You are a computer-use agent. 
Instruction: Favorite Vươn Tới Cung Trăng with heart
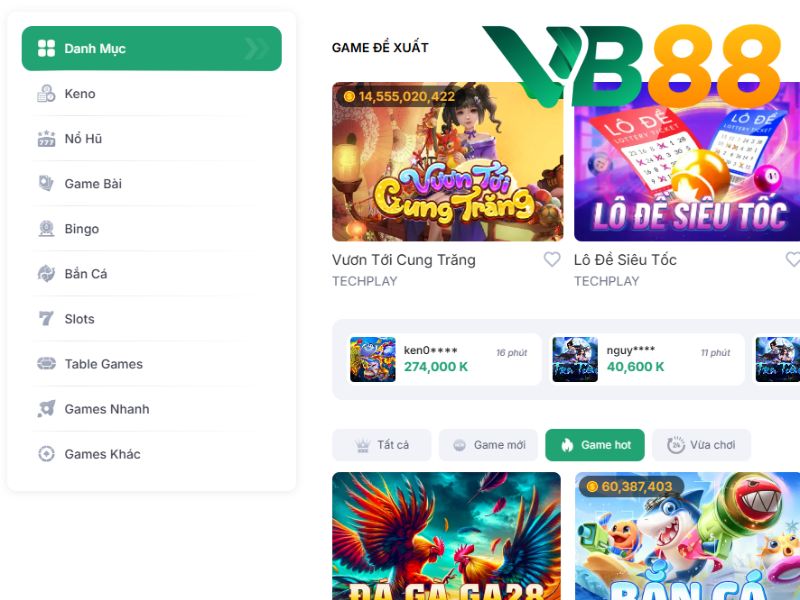click(x=552, y=259)
